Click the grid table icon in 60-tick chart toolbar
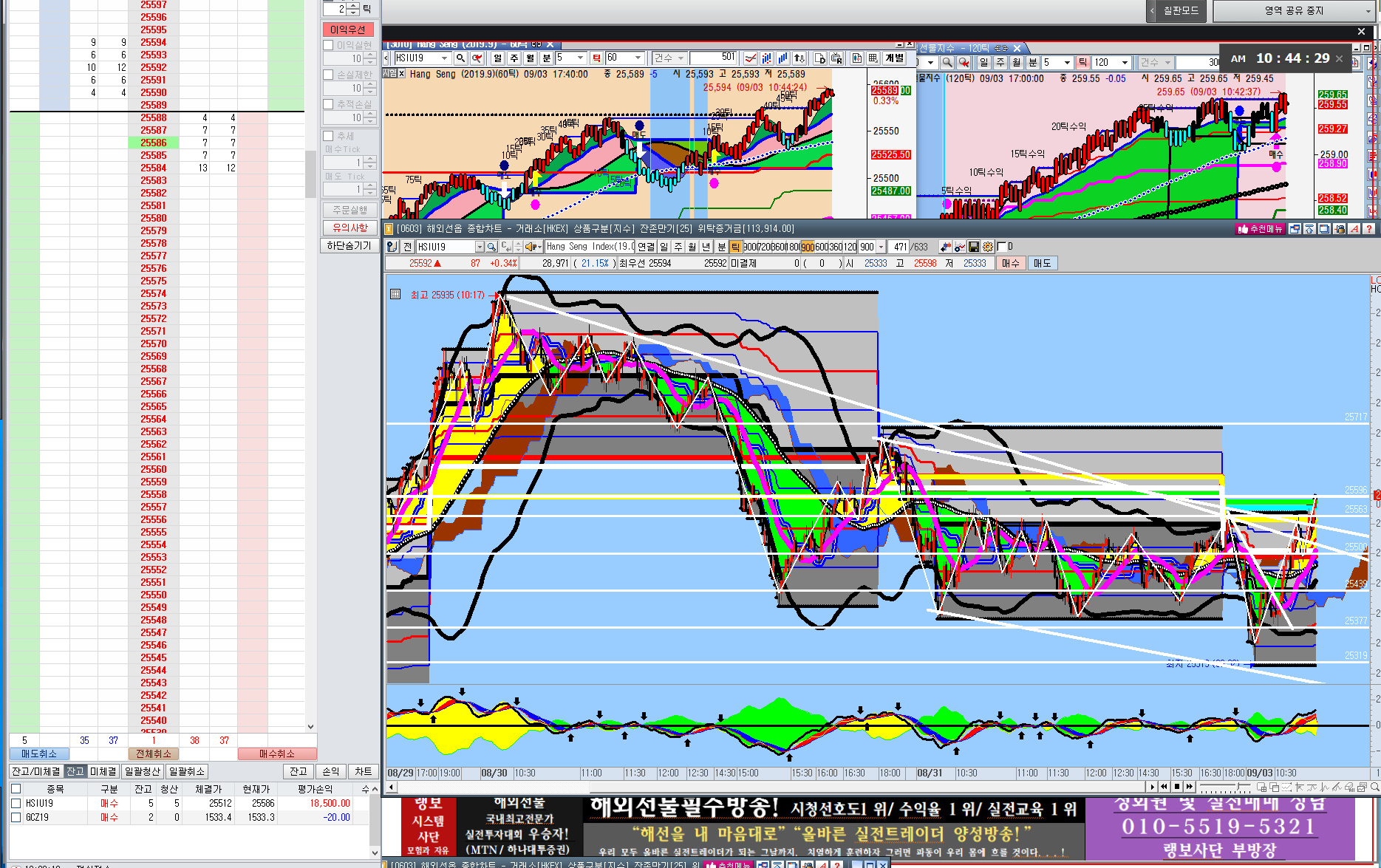This screenshot has height=868, width=1381. pyautogui.click(x=873, y=58)
